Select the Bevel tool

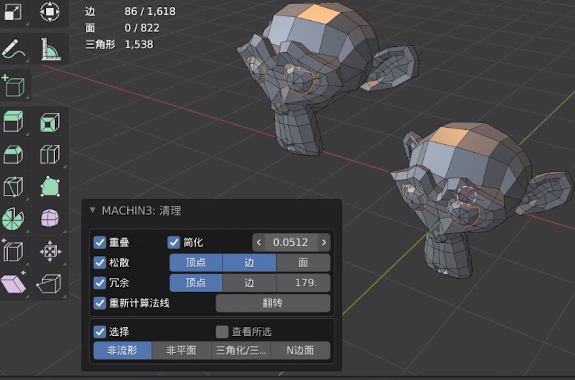14,154
